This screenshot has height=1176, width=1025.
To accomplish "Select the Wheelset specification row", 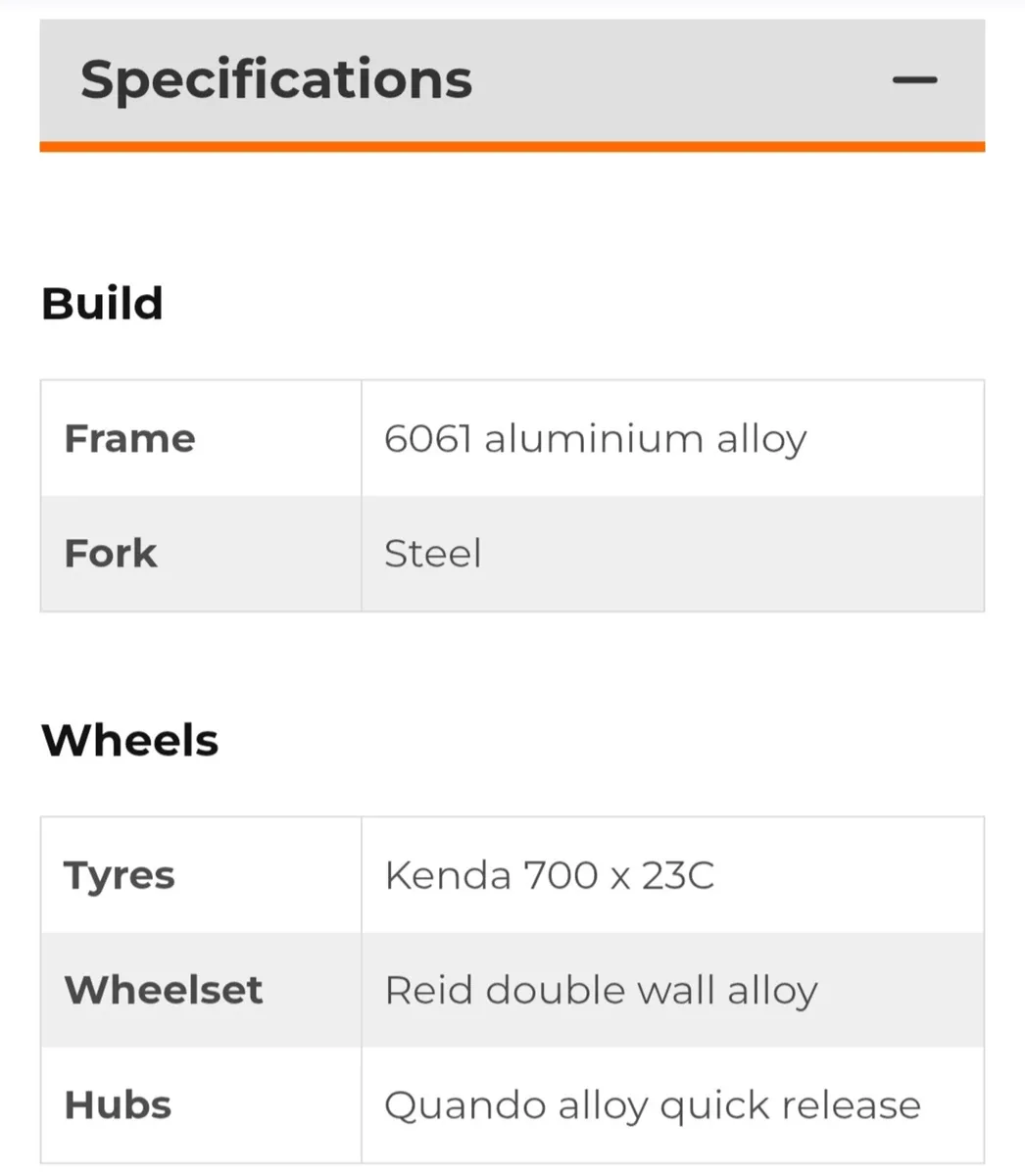I will pos(163,989).
